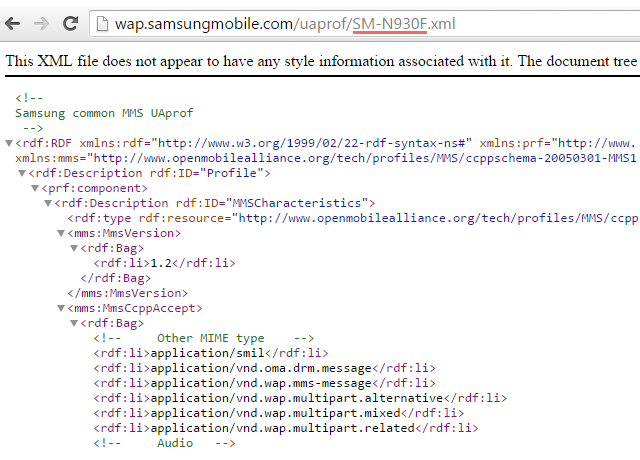
Task: Collapse the rdf:Bag under MmsVersion
Action: [x=74, y=248]
